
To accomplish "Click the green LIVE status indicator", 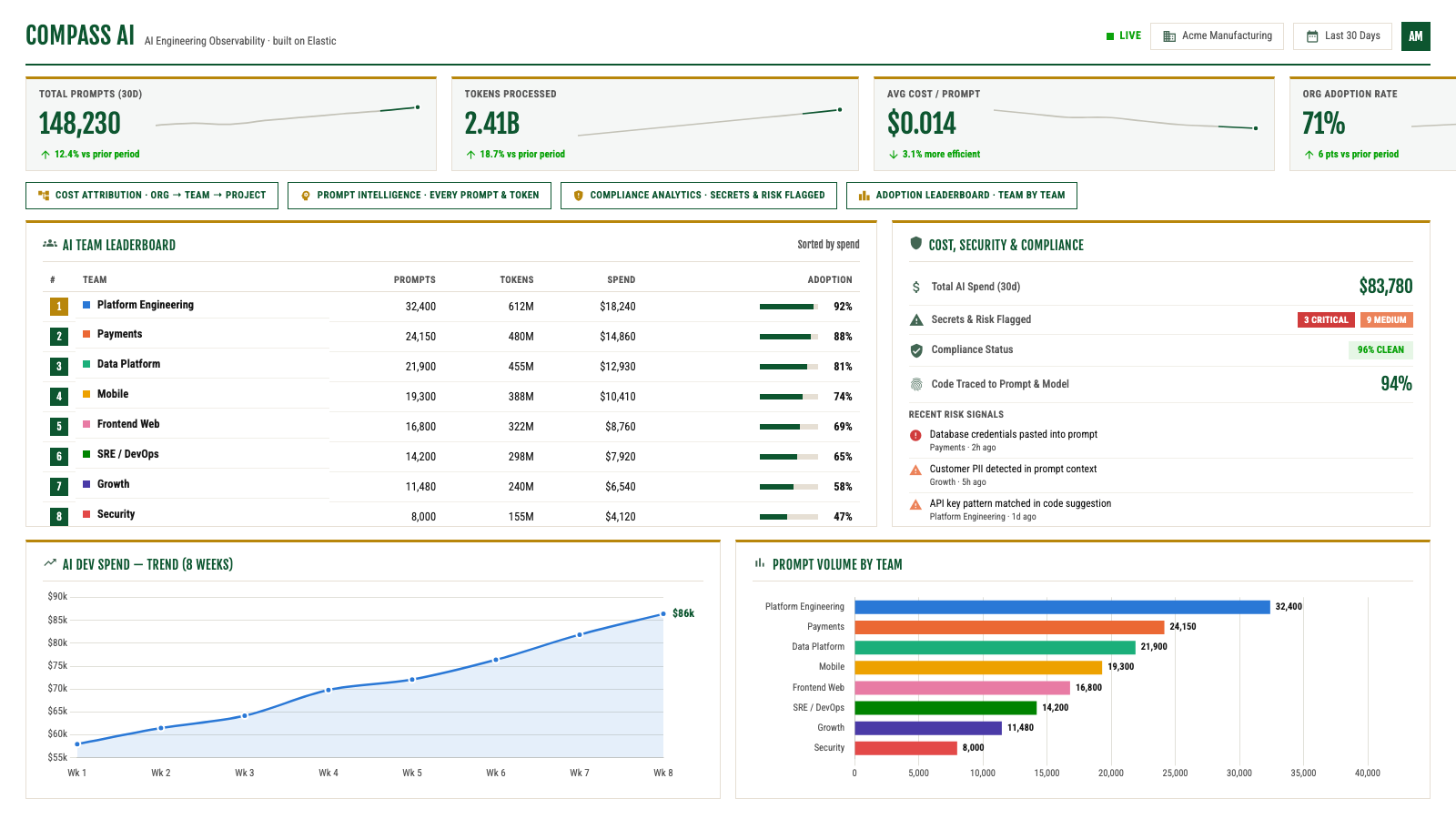I will [x=1124, y=36].
